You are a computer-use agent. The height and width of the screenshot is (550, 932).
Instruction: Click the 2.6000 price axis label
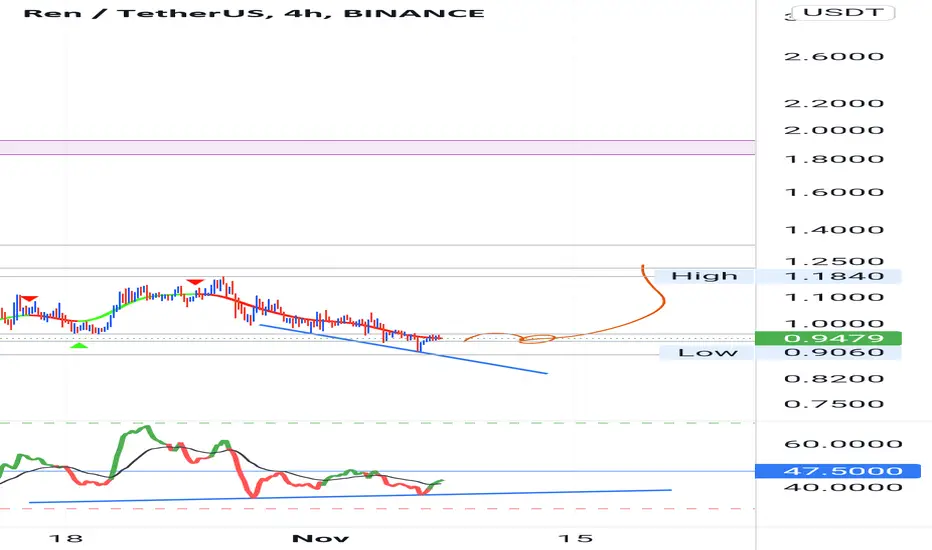[x=834, y=56]
